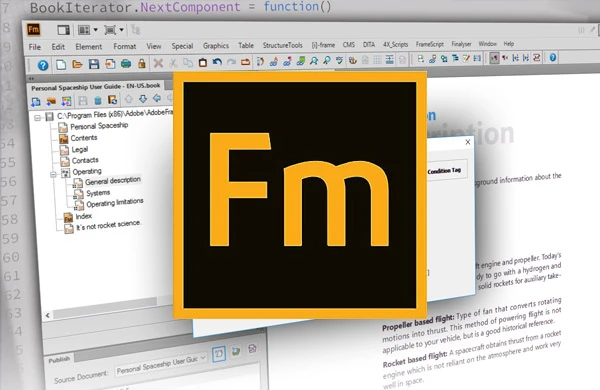
Task: Open the Edit menu
Action: pos(58,47)
